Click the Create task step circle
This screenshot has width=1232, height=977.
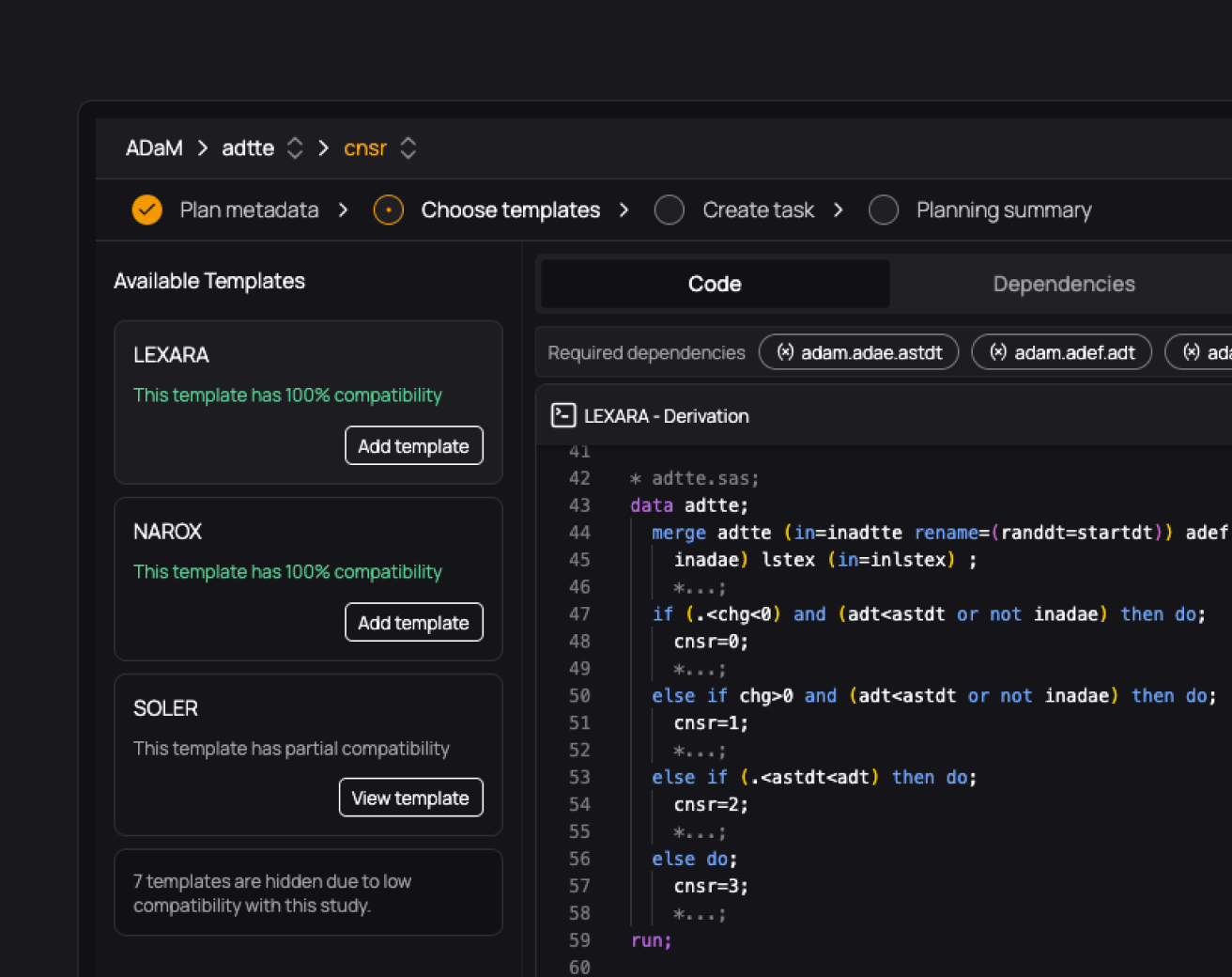click(670, 209)
